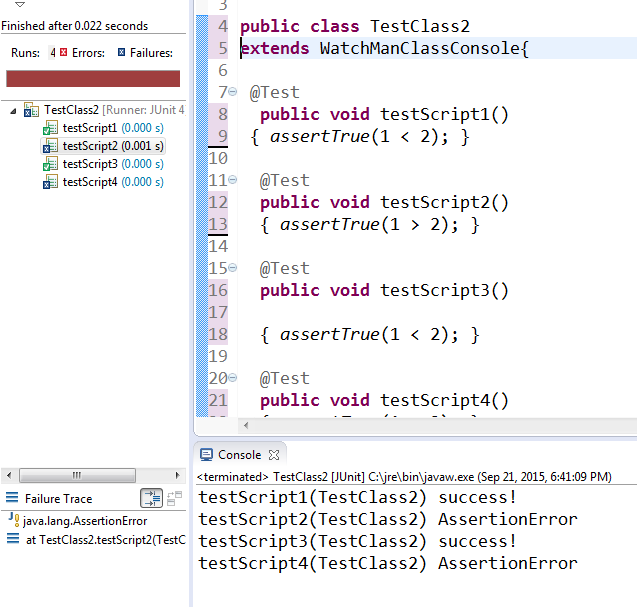
Task: Click the red JUnit progress bar
Action: point(93,78)
